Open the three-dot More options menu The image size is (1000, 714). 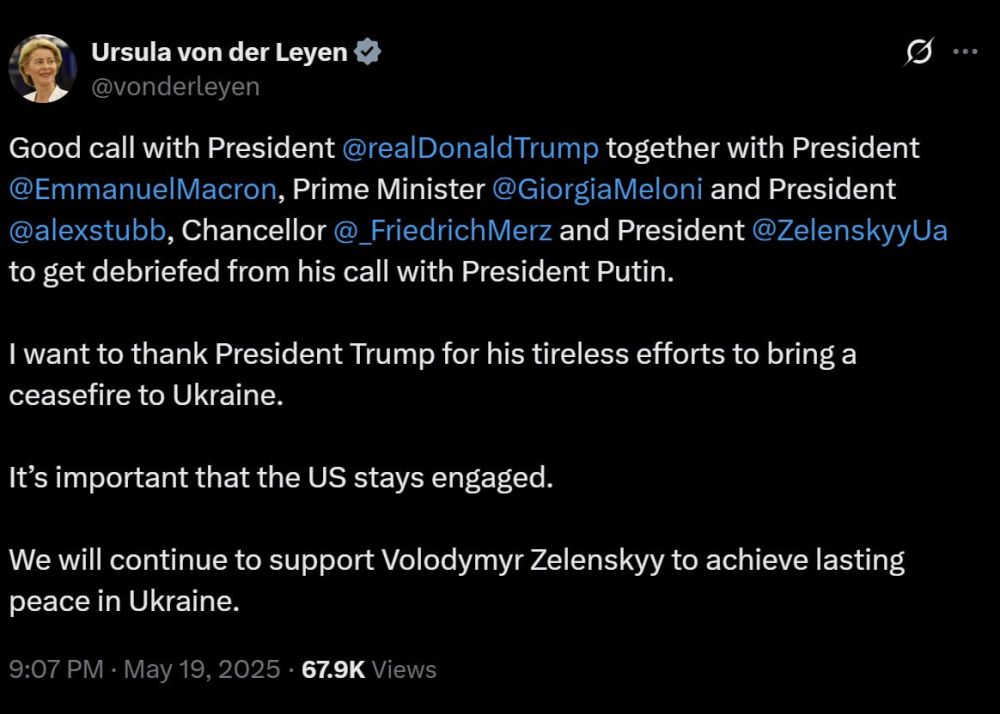[x=965, y=53]
